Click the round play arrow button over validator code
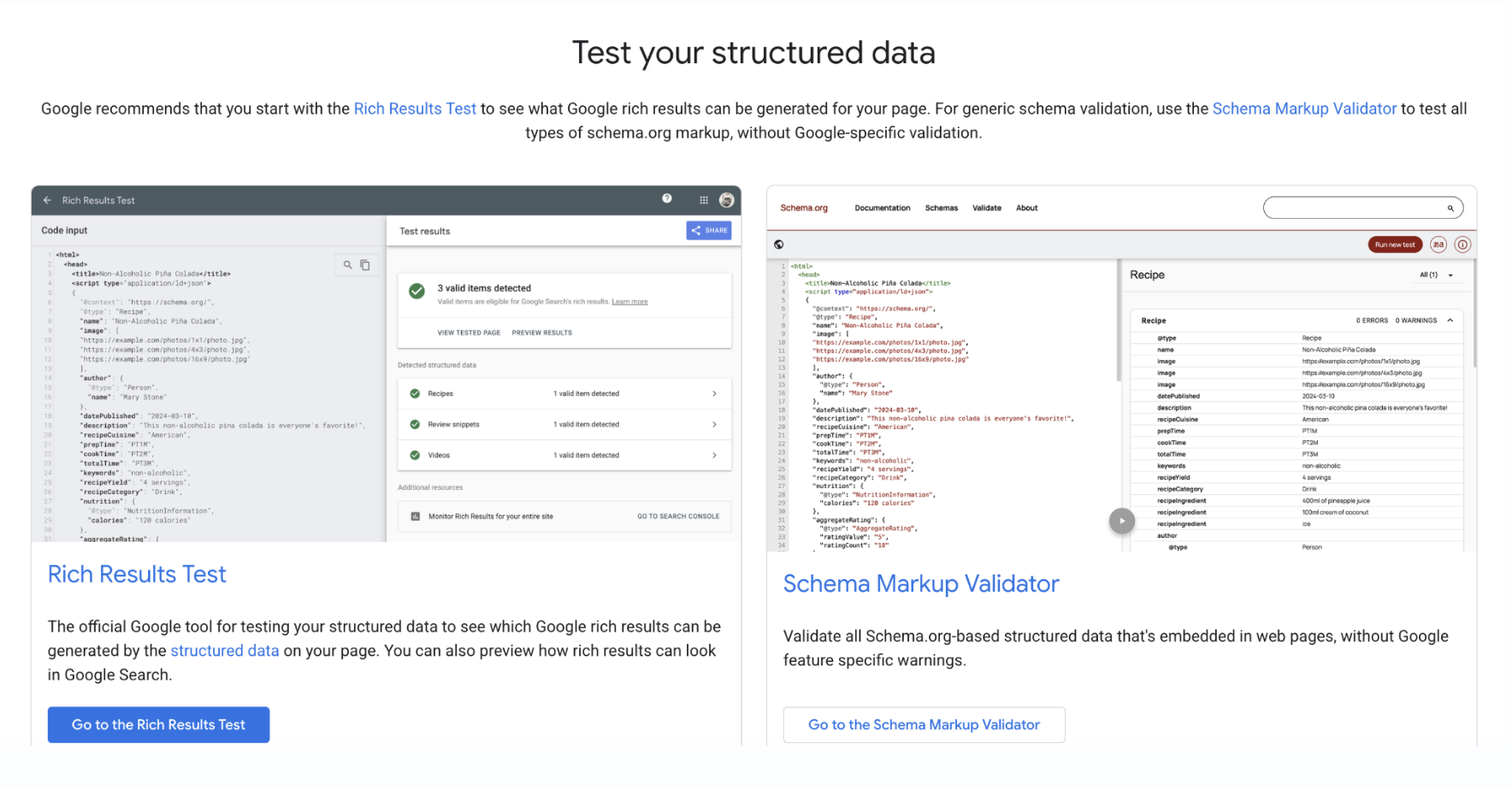1512x790 pixels. click(x=1122, y=521)
